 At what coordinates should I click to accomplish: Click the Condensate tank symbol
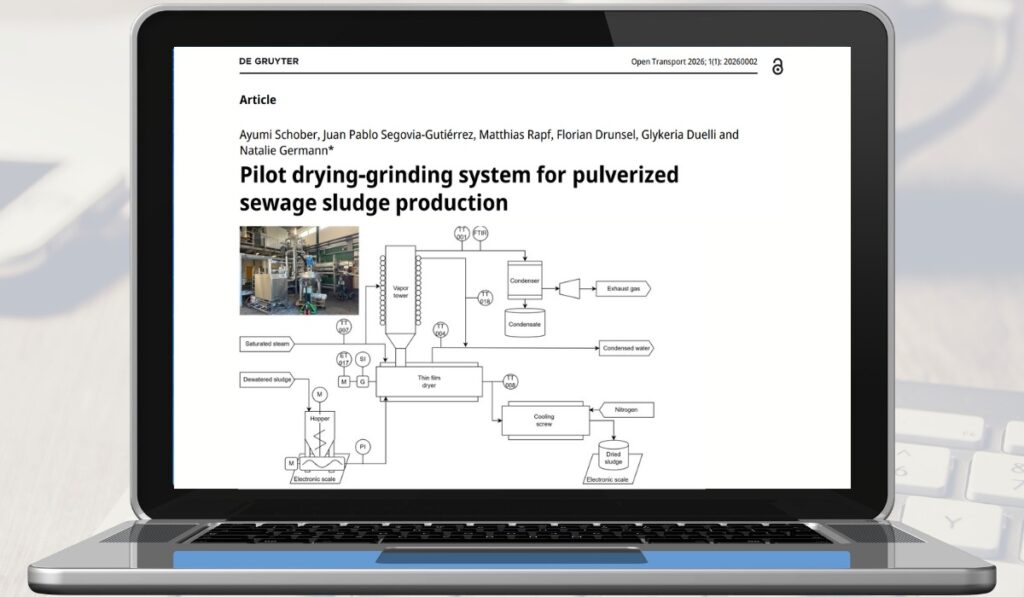tap(525, 323)
